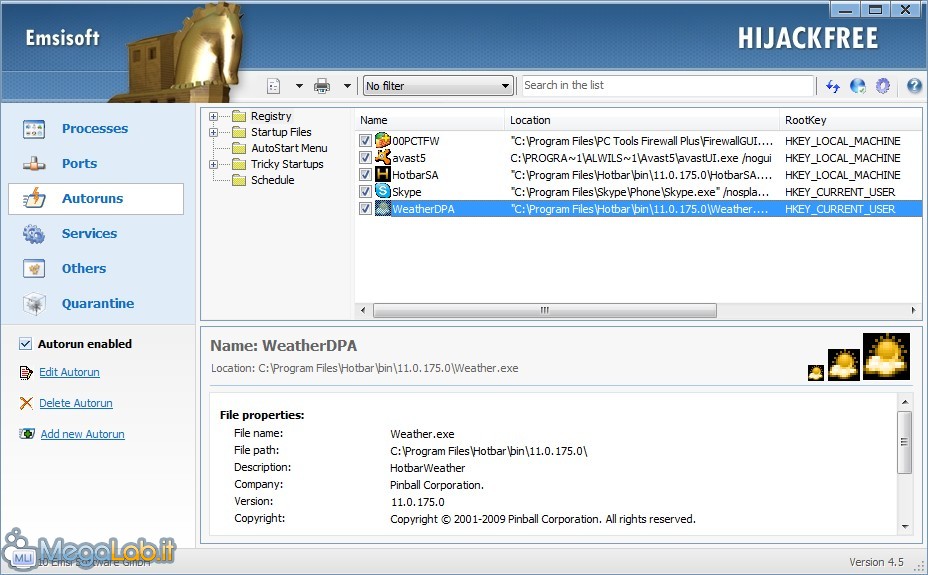
Task: Click the refresh arrows toolbar icon
Action: 833,86
